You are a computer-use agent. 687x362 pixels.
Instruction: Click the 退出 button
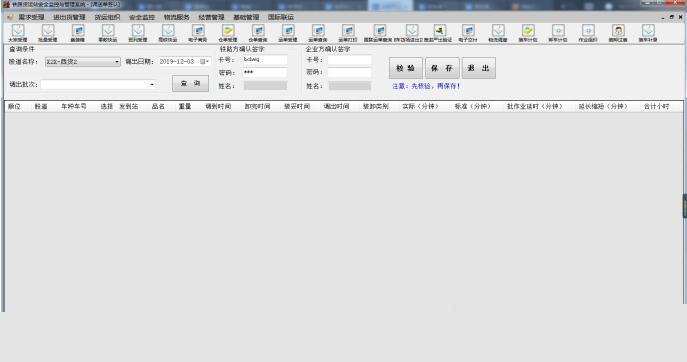point(479,68)
